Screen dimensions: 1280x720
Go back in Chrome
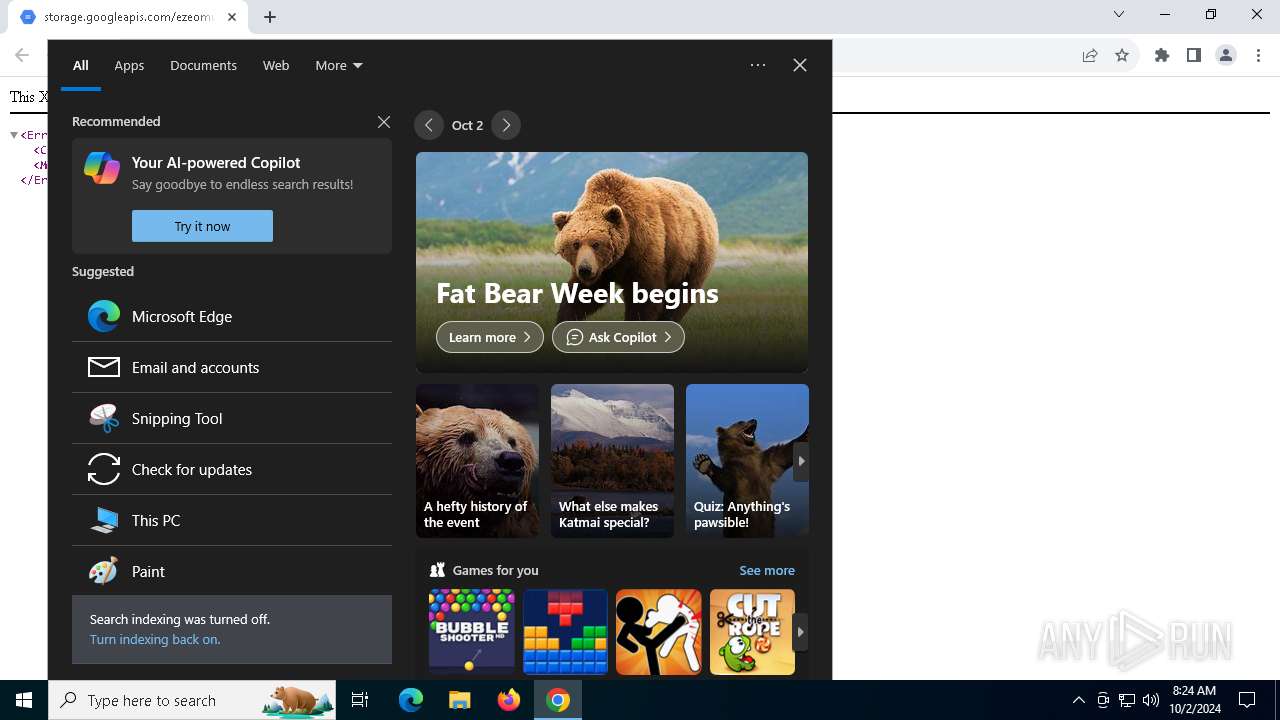coord(22,56)
